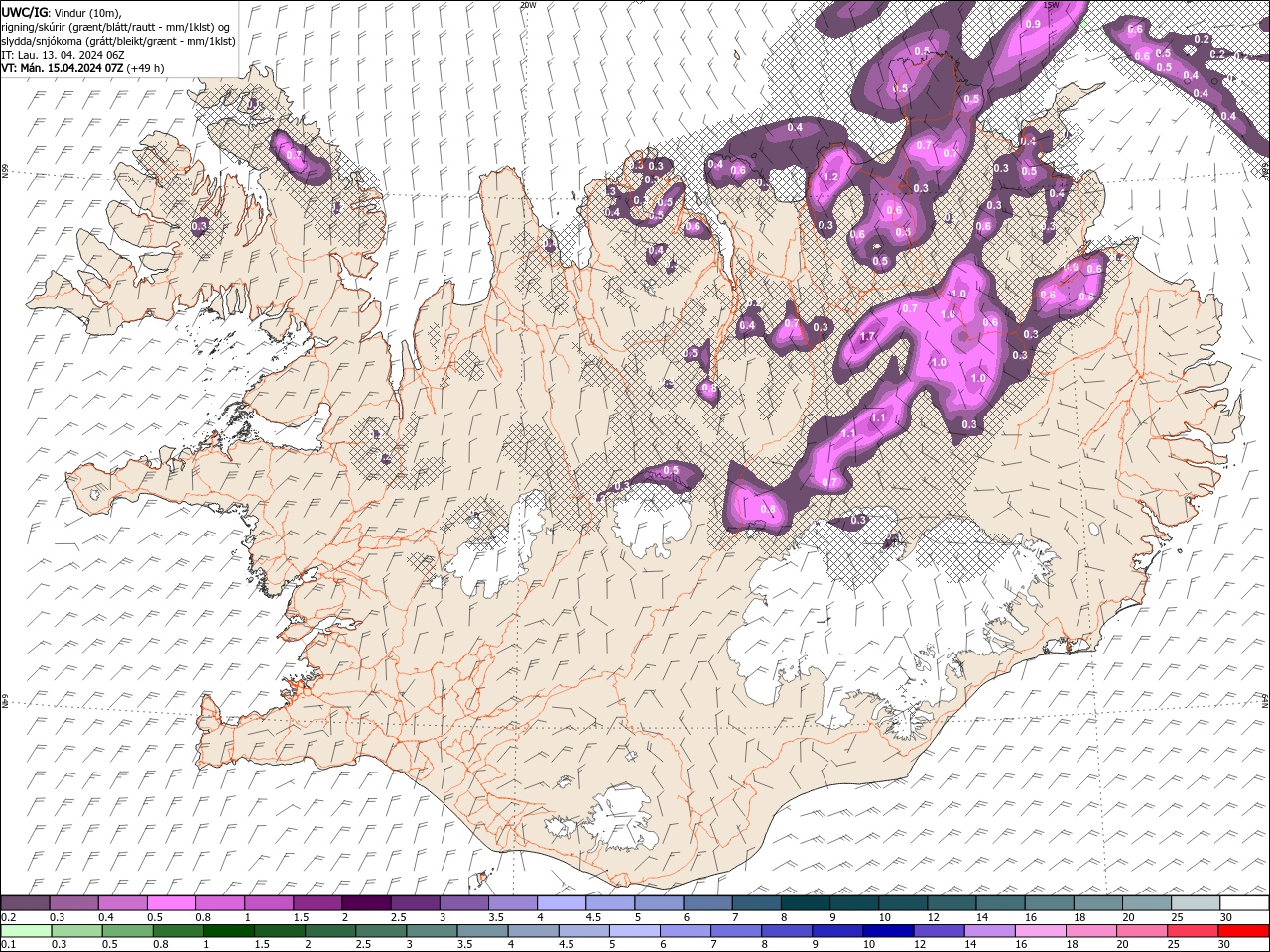Click the 25 label on the rain legend
Screen dimensions: 1270x952
click(x=1173, y=944)
